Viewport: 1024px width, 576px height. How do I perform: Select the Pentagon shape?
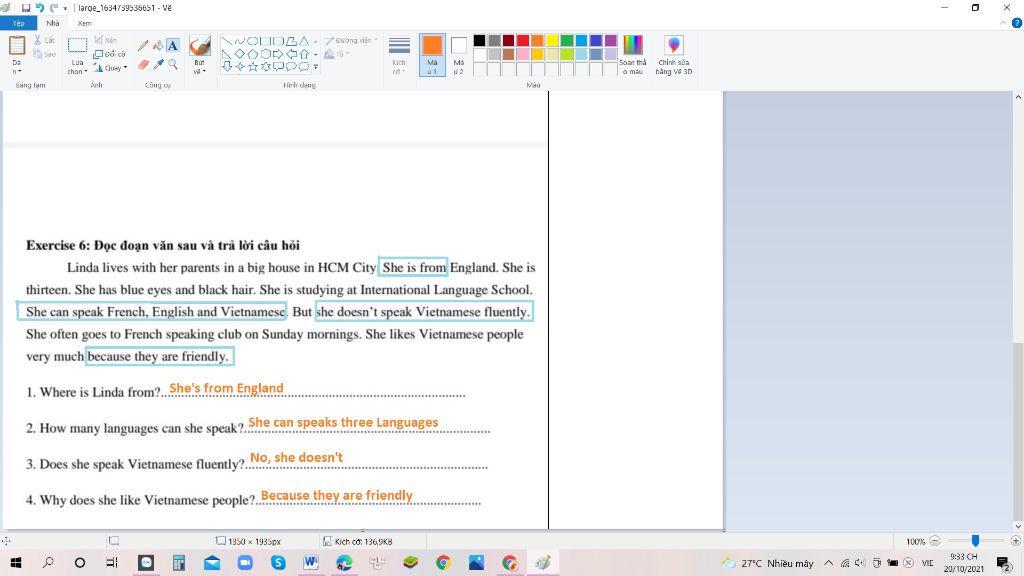tap(252, 54)
